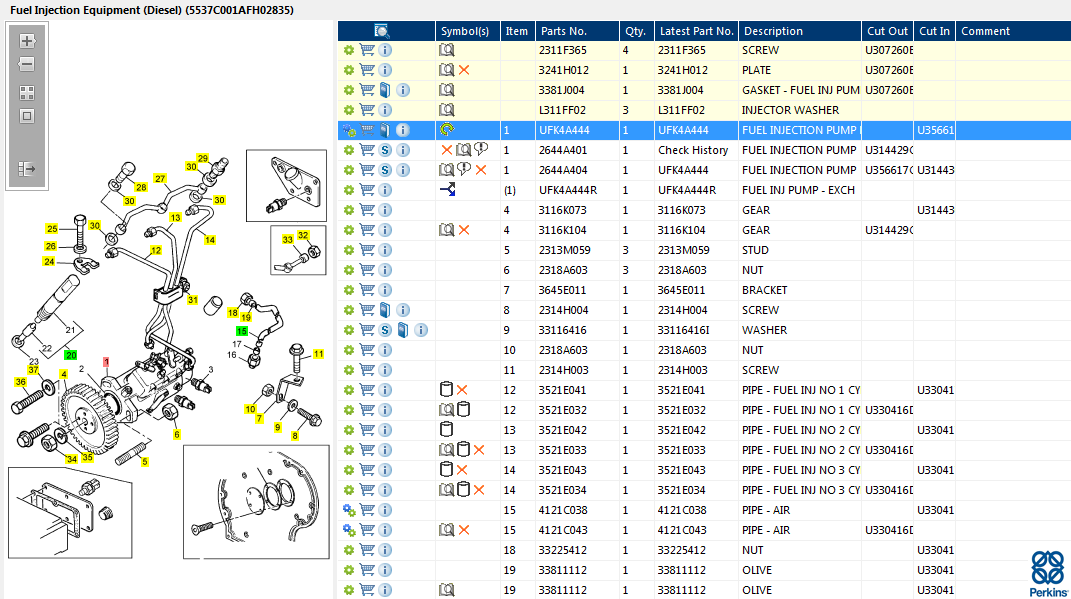
Task: Click the list-with-arrow icon in diagram toolbar
Action: click(27, 169)
